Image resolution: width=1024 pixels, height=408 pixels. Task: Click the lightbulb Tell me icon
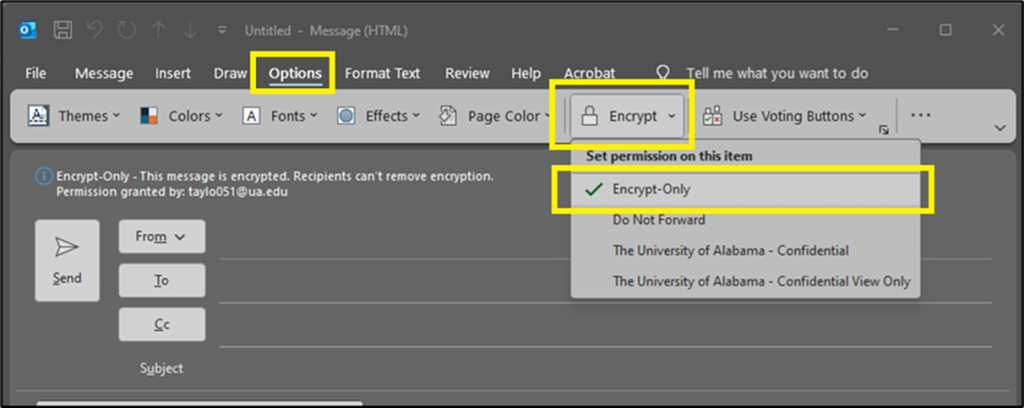pos(662,73)
